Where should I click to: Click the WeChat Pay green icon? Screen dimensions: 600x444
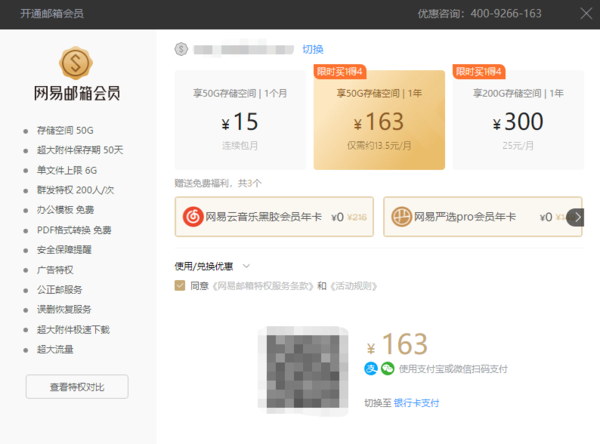tap(386, 369)
